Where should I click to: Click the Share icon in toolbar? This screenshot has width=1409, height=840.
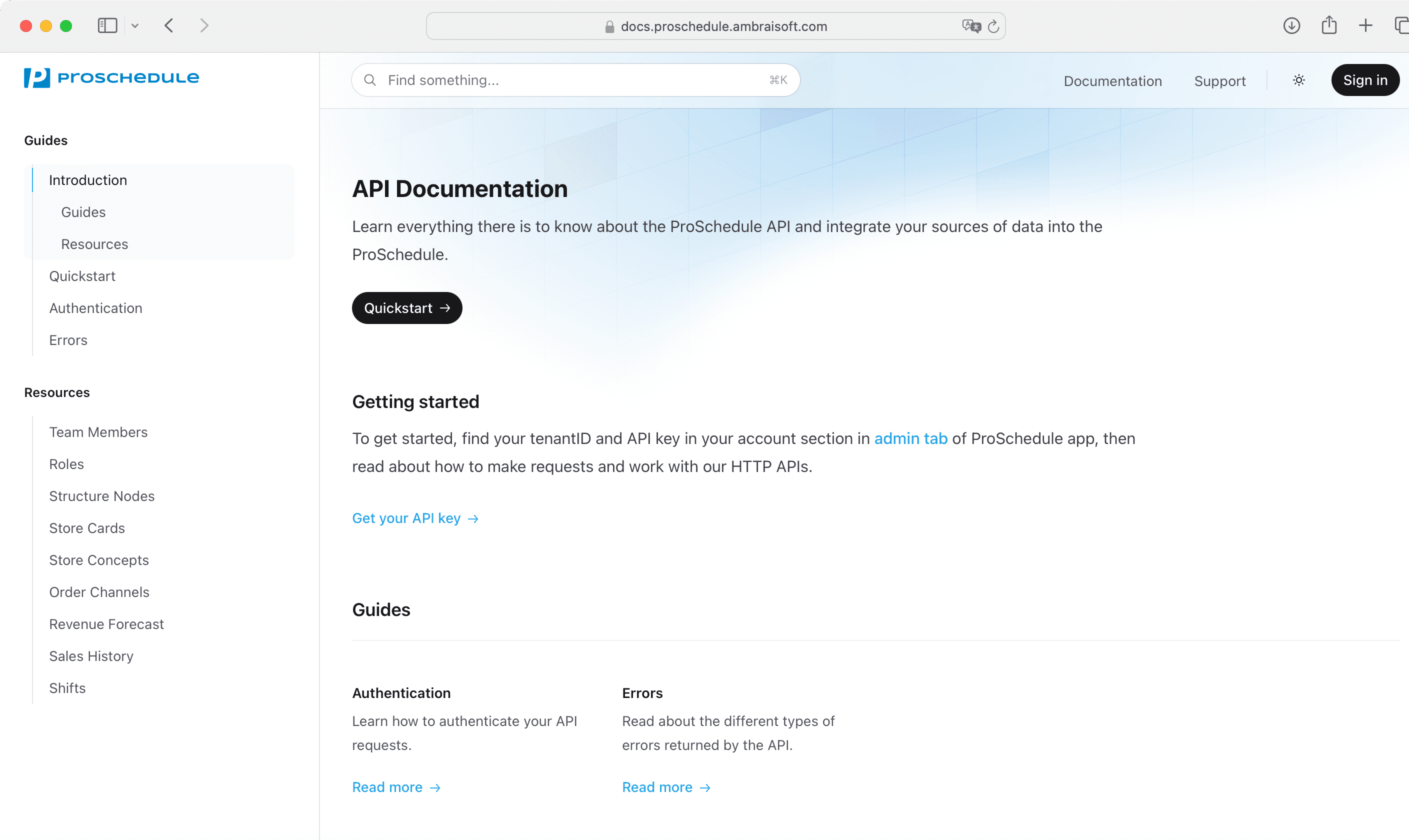coord(1328,25)
